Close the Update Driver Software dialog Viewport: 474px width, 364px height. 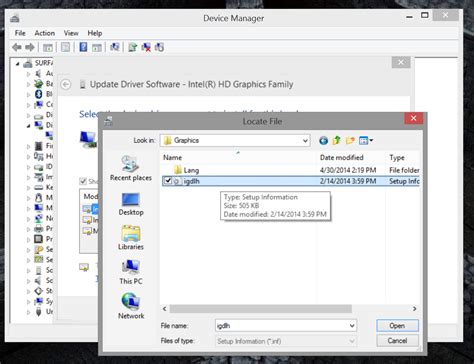401,62
